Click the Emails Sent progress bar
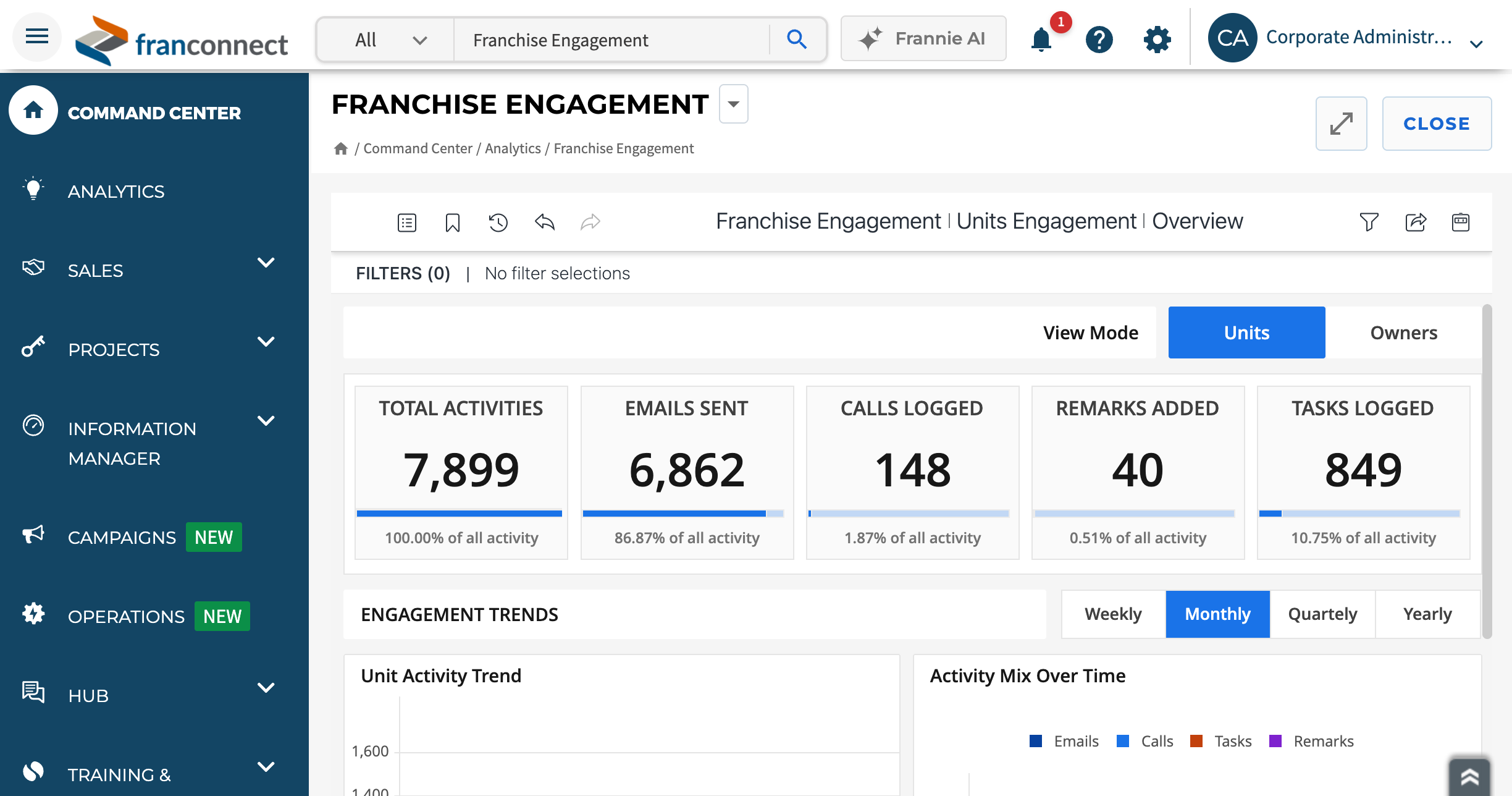This screenshot has width=1512, height=796. [683, 514]
